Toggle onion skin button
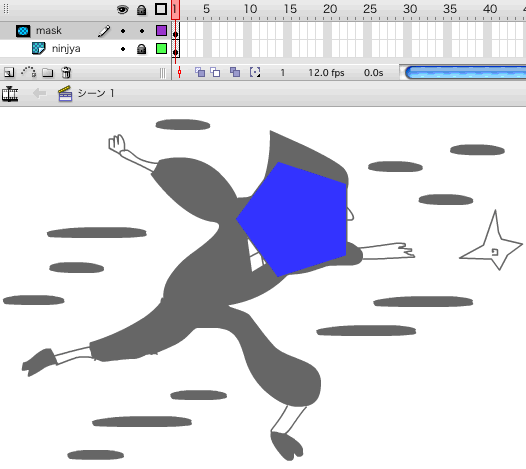Viewport: 526px width, 469px height. (200, 72)
